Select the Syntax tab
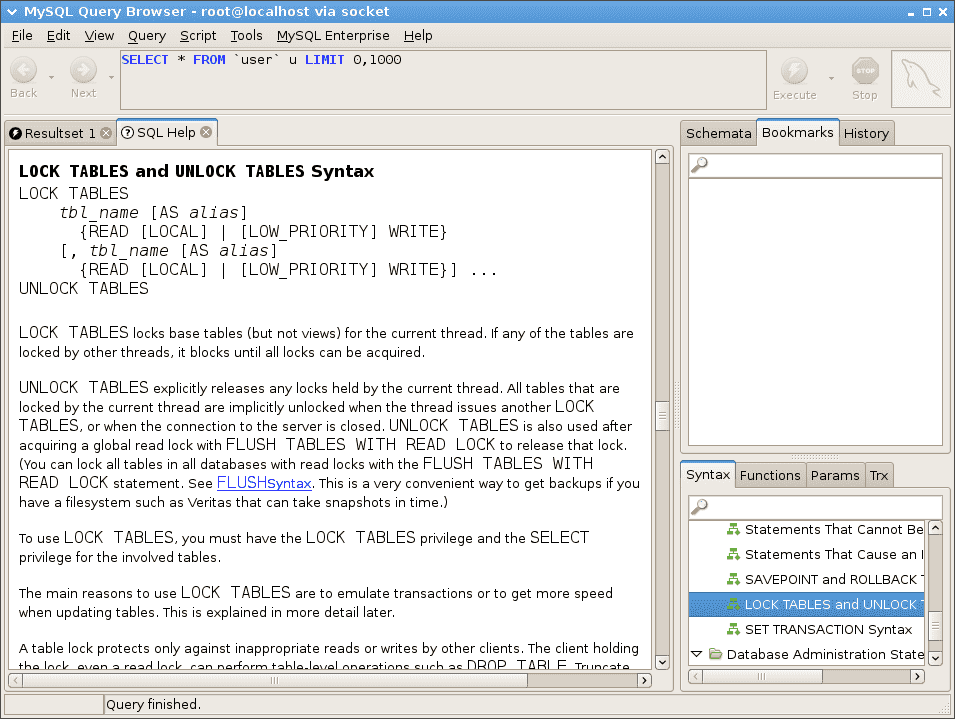 708,474
